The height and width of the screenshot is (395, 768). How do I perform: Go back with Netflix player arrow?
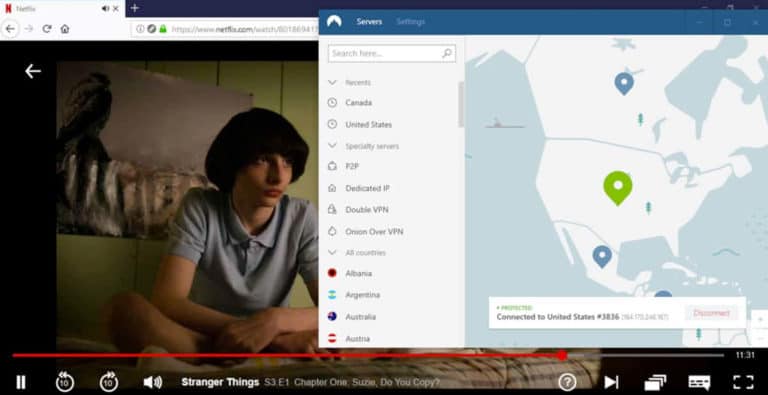click(x=33, y=72)
